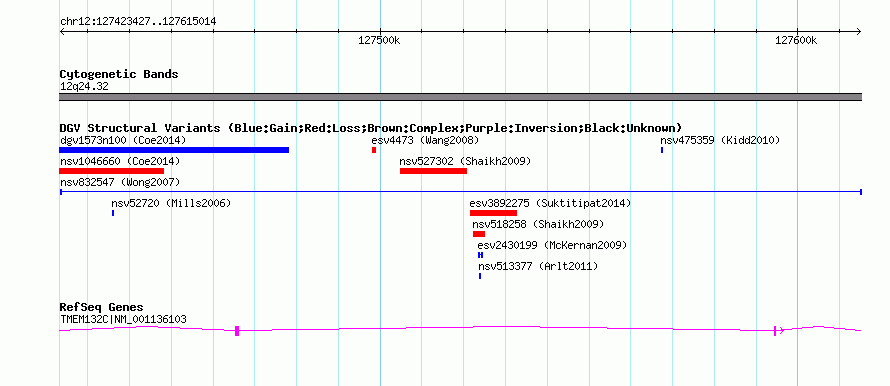Screen dimensions: 890x386
Task: Select the nsv527302 (Shaikh2009) label
Action: pyautogui.click(x=465, y=161)
